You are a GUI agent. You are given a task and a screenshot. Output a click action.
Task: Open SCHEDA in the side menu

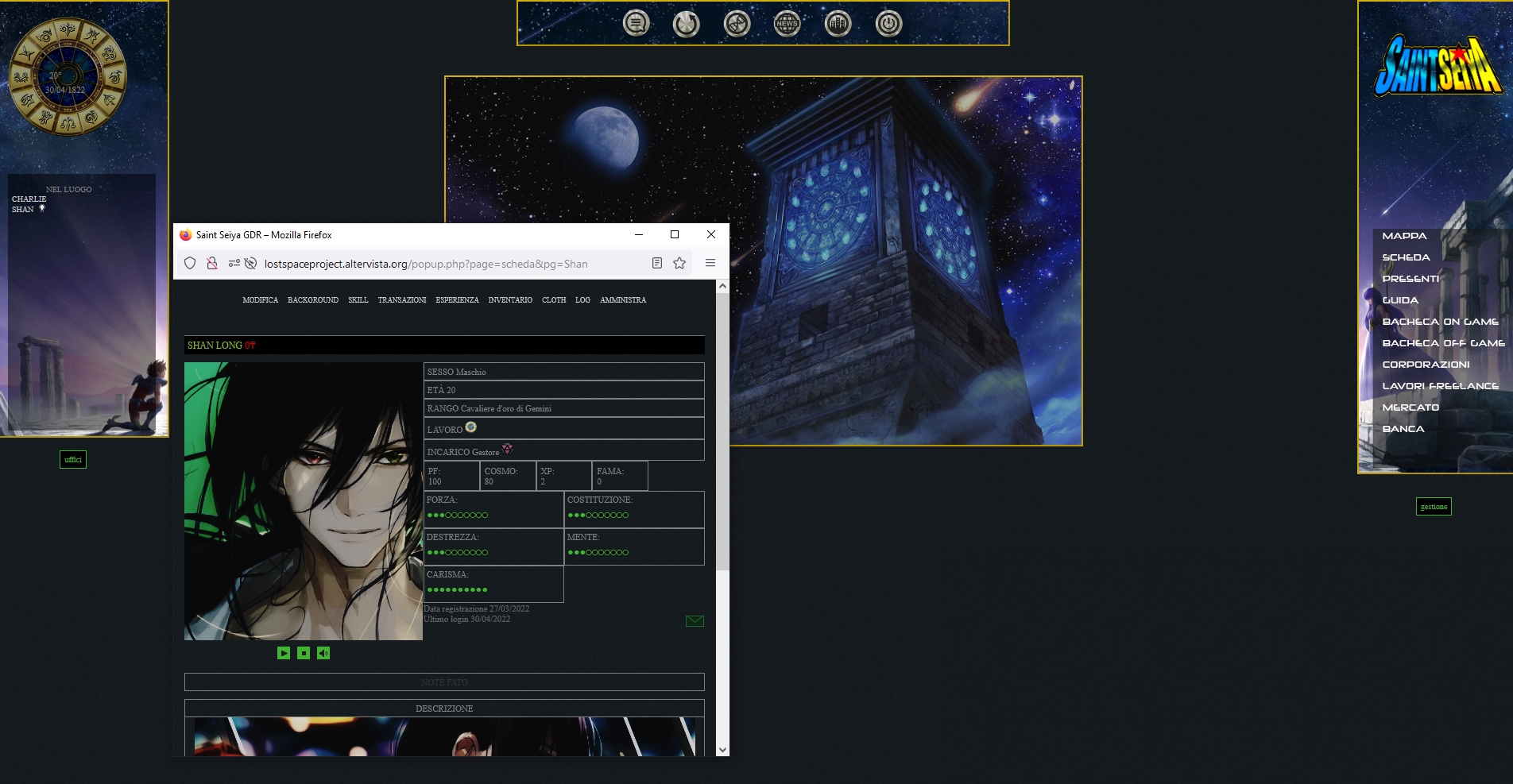tap(1406, 257)
